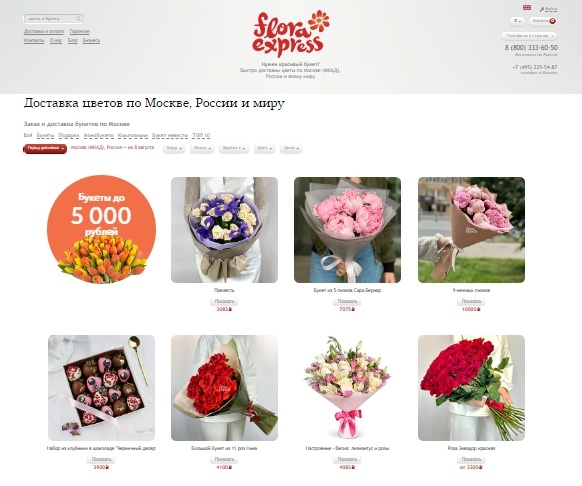Image resolution: width=582 pixels, height=486 pixels.
Task: Click Показать under the Прелесть bouquet
Action: [x=224, y=301]
